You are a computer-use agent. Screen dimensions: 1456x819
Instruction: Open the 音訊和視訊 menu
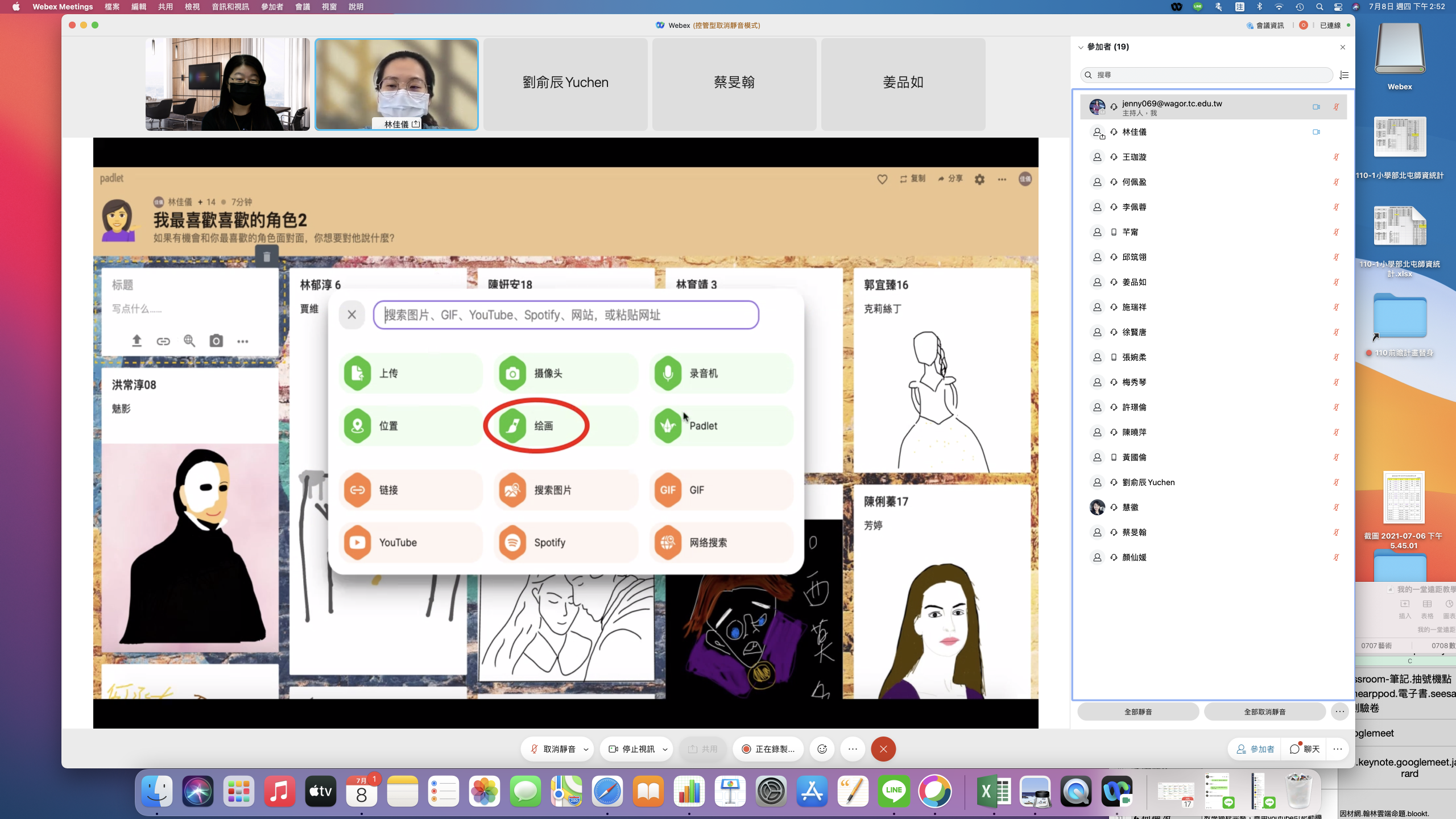[x=230, y=7]
